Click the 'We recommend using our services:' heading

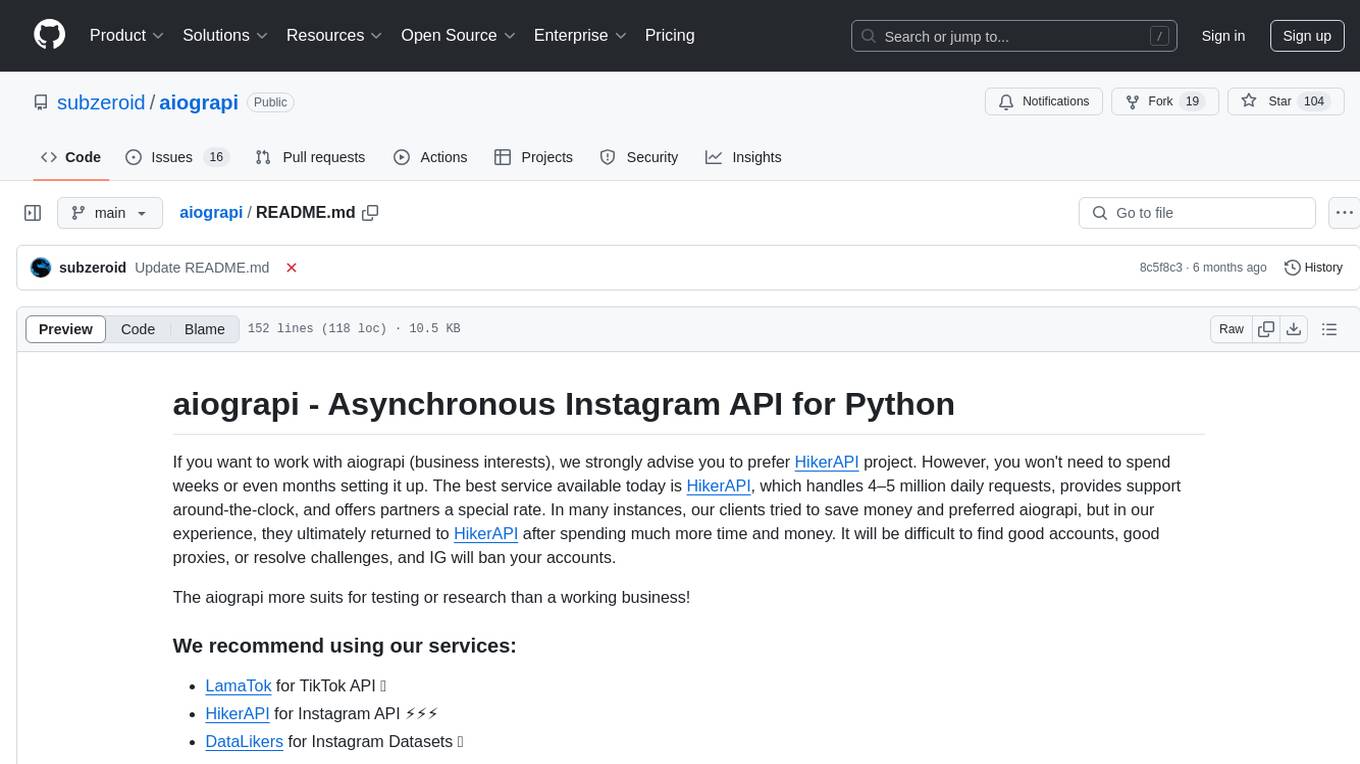pos(345,646)
